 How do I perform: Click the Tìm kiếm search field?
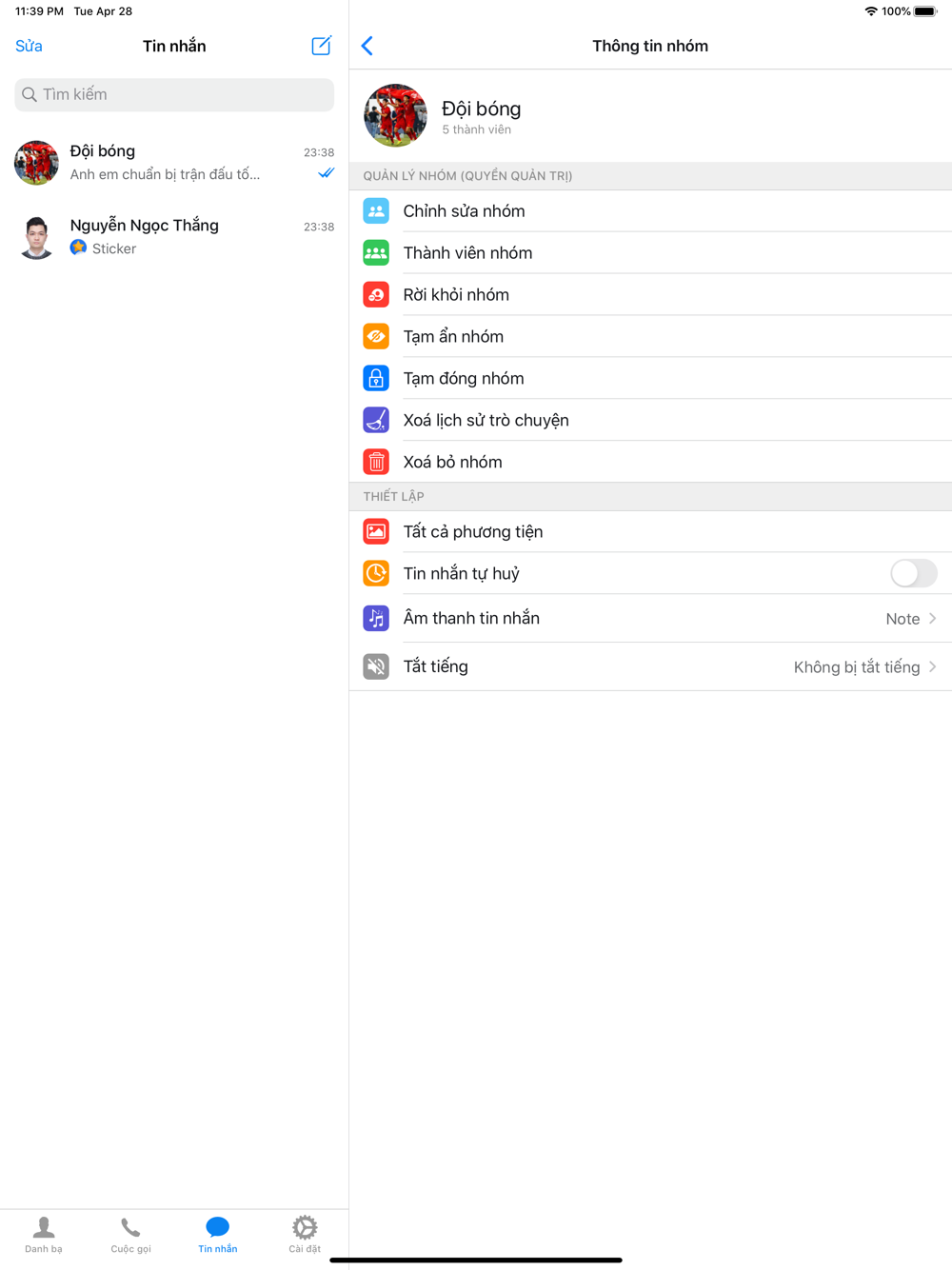pyautogui.click(x=174, y=94)
